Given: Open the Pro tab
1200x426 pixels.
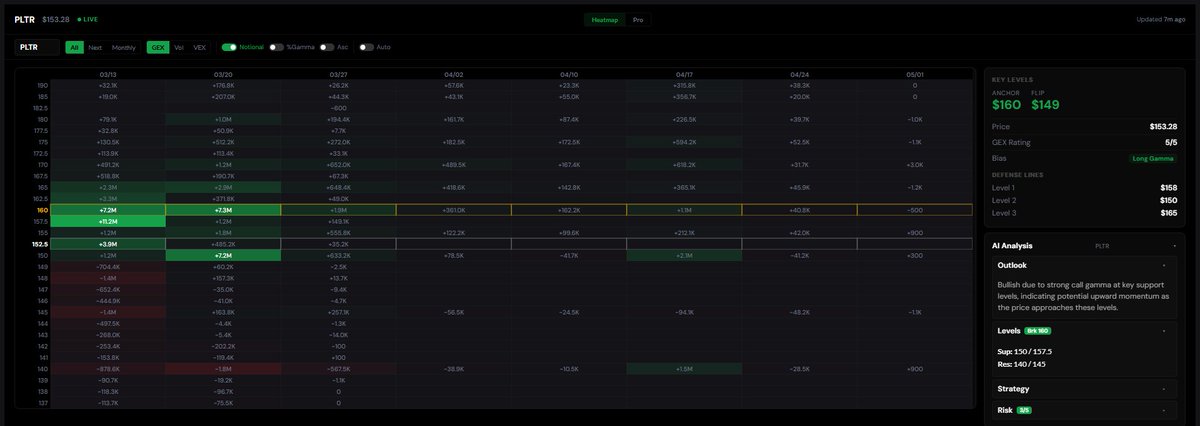Looking at the screenshot, I should click(638, 19).
